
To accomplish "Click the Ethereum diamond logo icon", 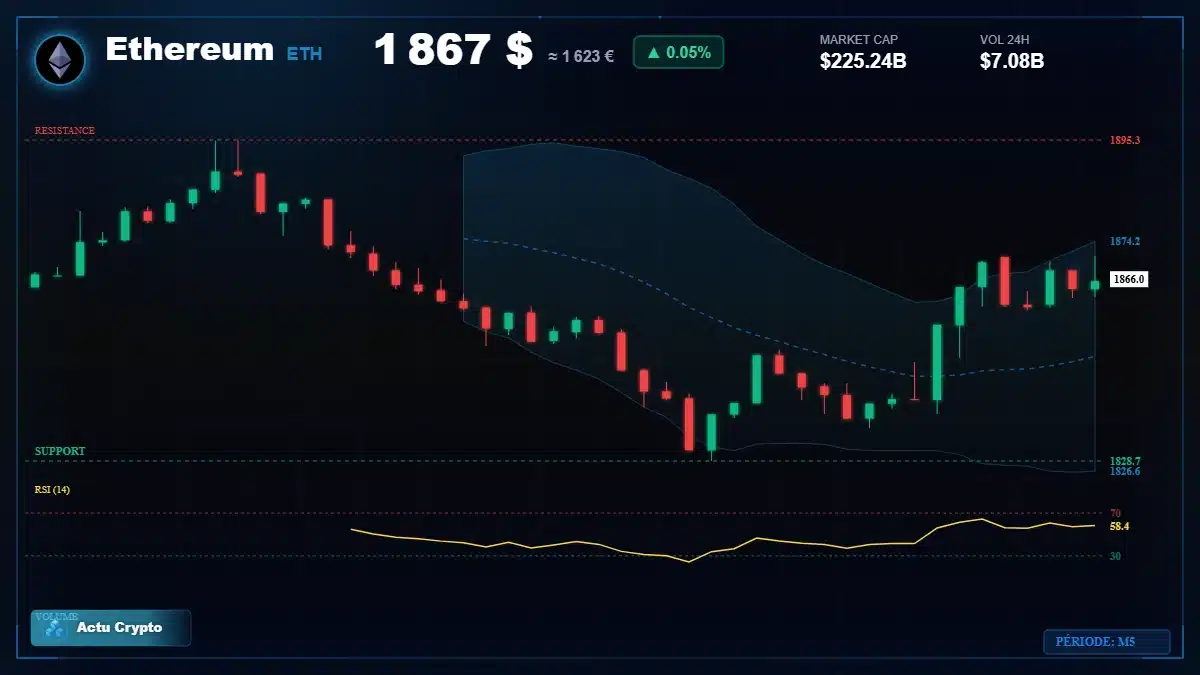I will pos(60,60).
